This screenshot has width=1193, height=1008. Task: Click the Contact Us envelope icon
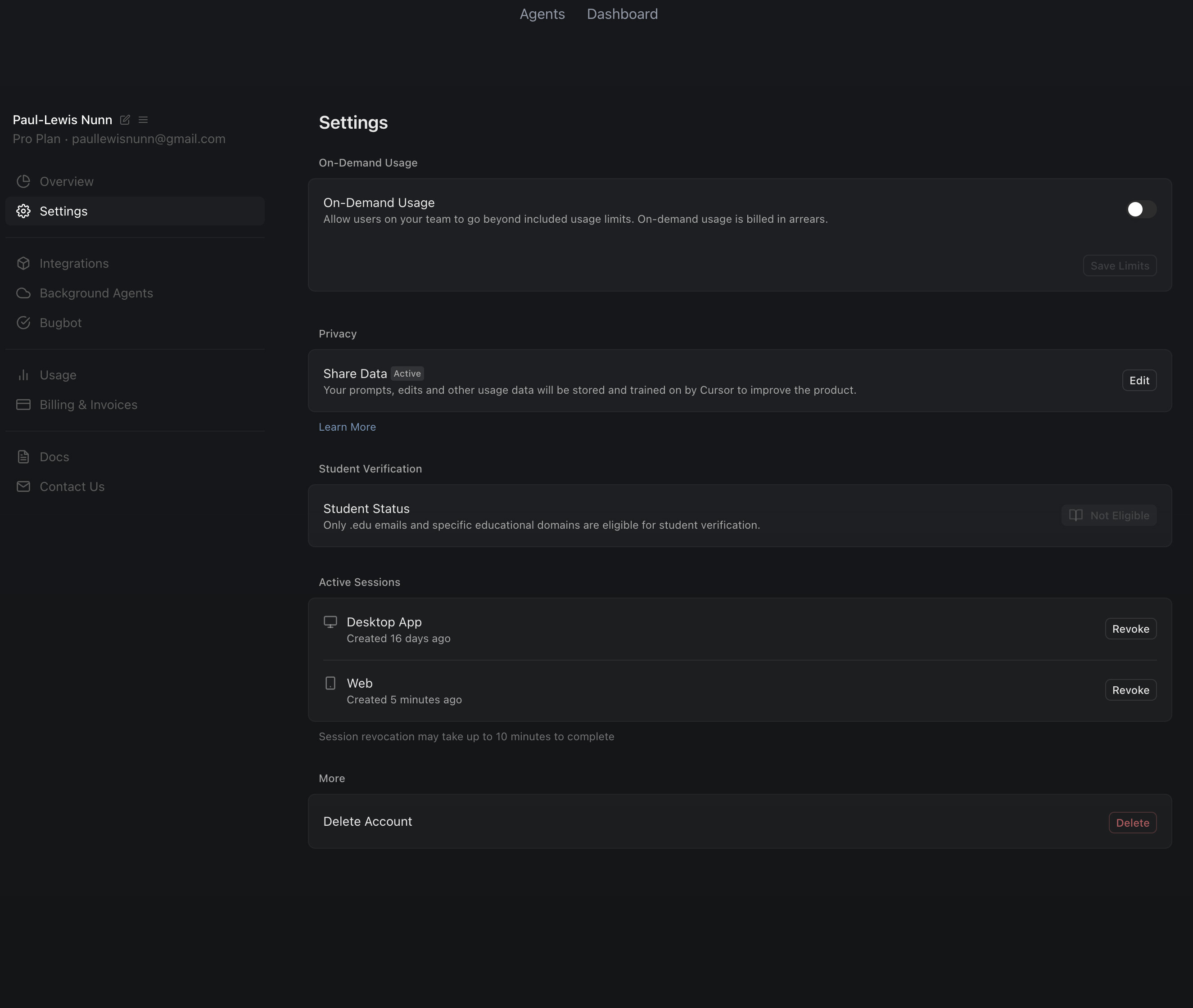pyautogui.click(x=23, y=487)
